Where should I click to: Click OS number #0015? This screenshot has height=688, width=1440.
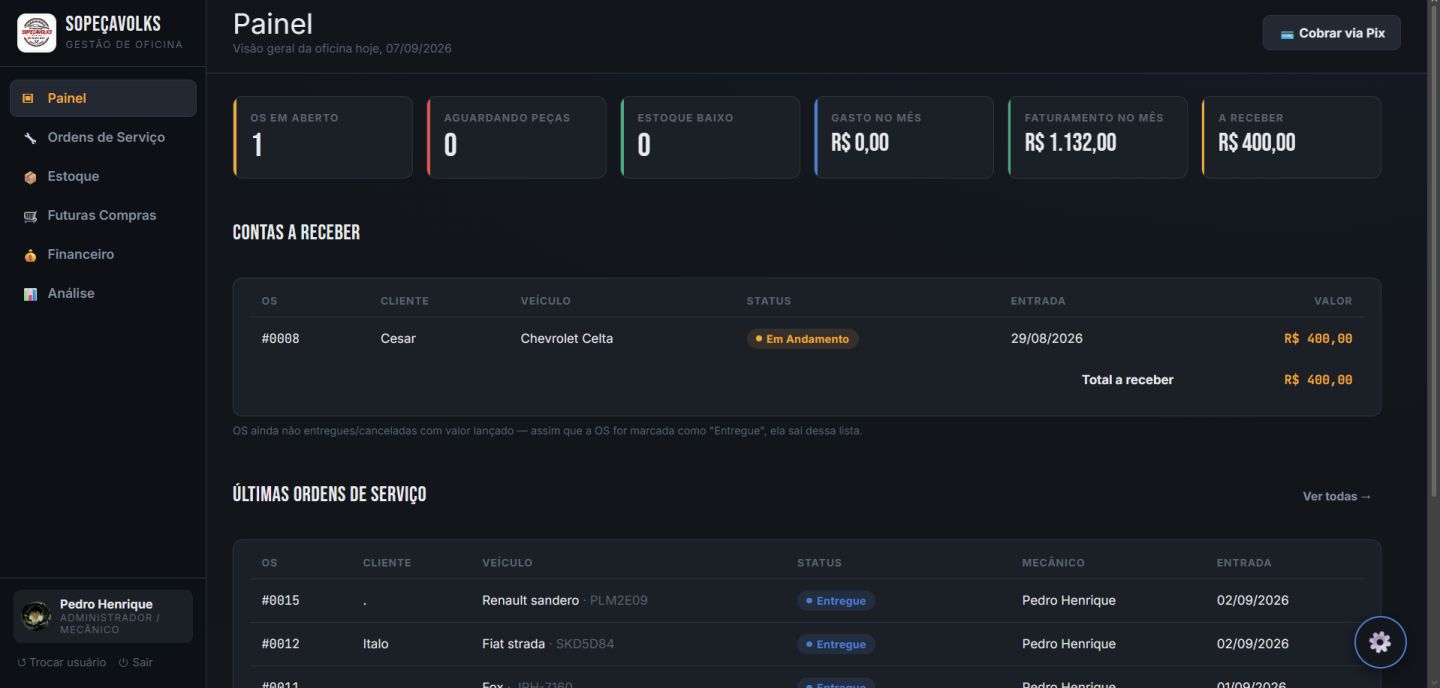tap(281, 600)
